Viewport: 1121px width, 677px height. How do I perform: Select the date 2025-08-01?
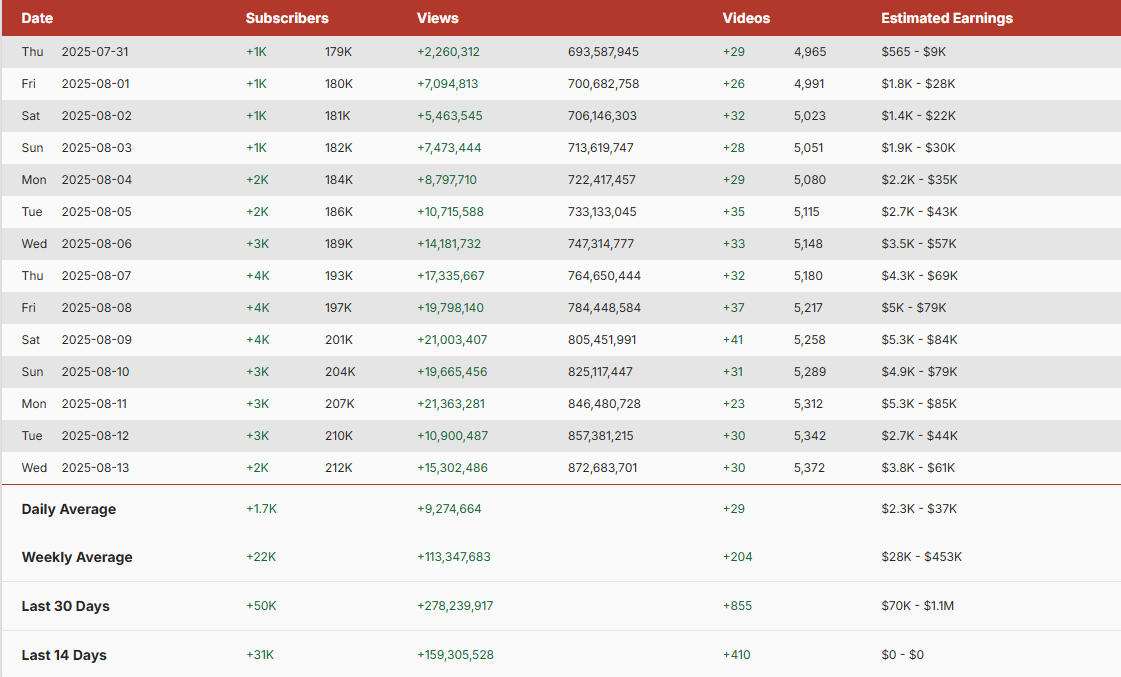coord(96,84)
